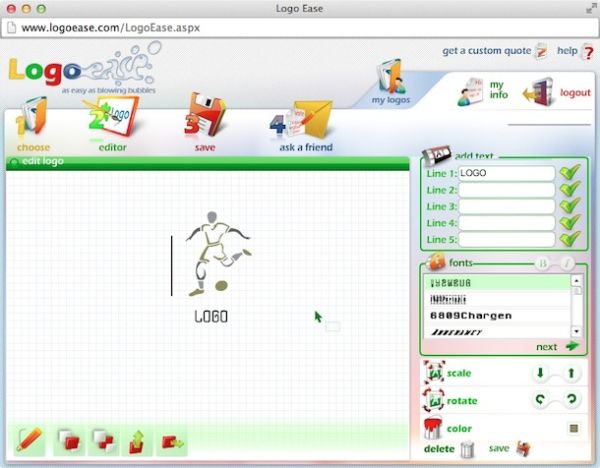
Task: Click the Line 2 text input field
Action: point(506,190)
